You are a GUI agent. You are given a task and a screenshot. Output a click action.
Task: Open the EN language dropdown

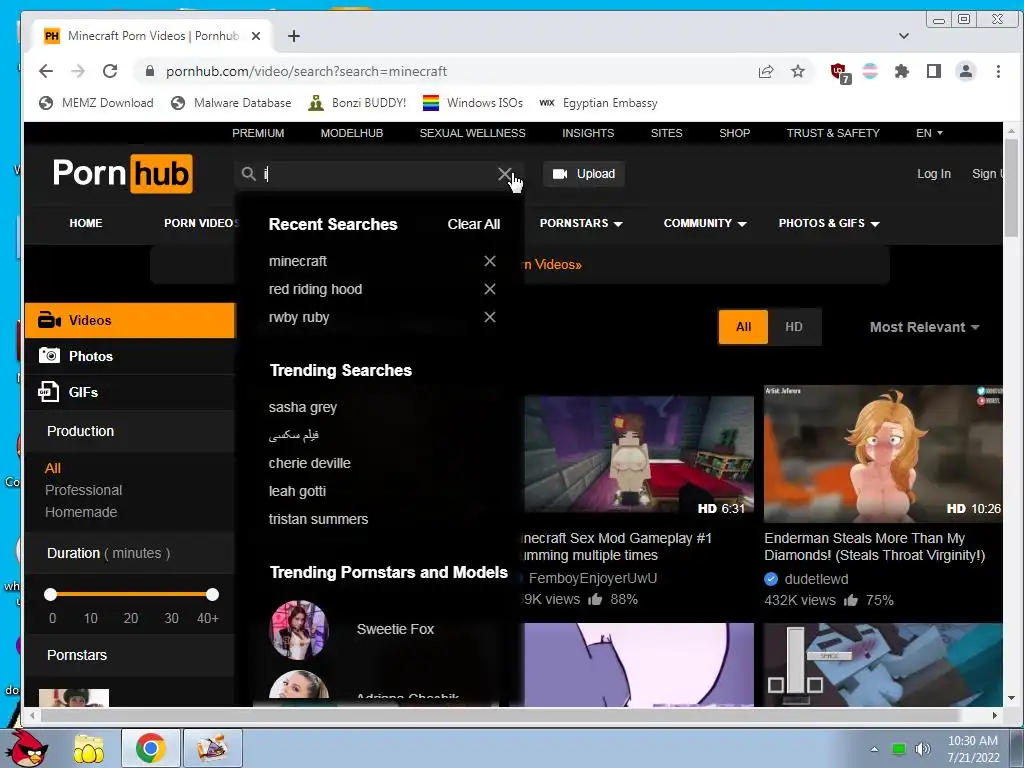point(929,133)
